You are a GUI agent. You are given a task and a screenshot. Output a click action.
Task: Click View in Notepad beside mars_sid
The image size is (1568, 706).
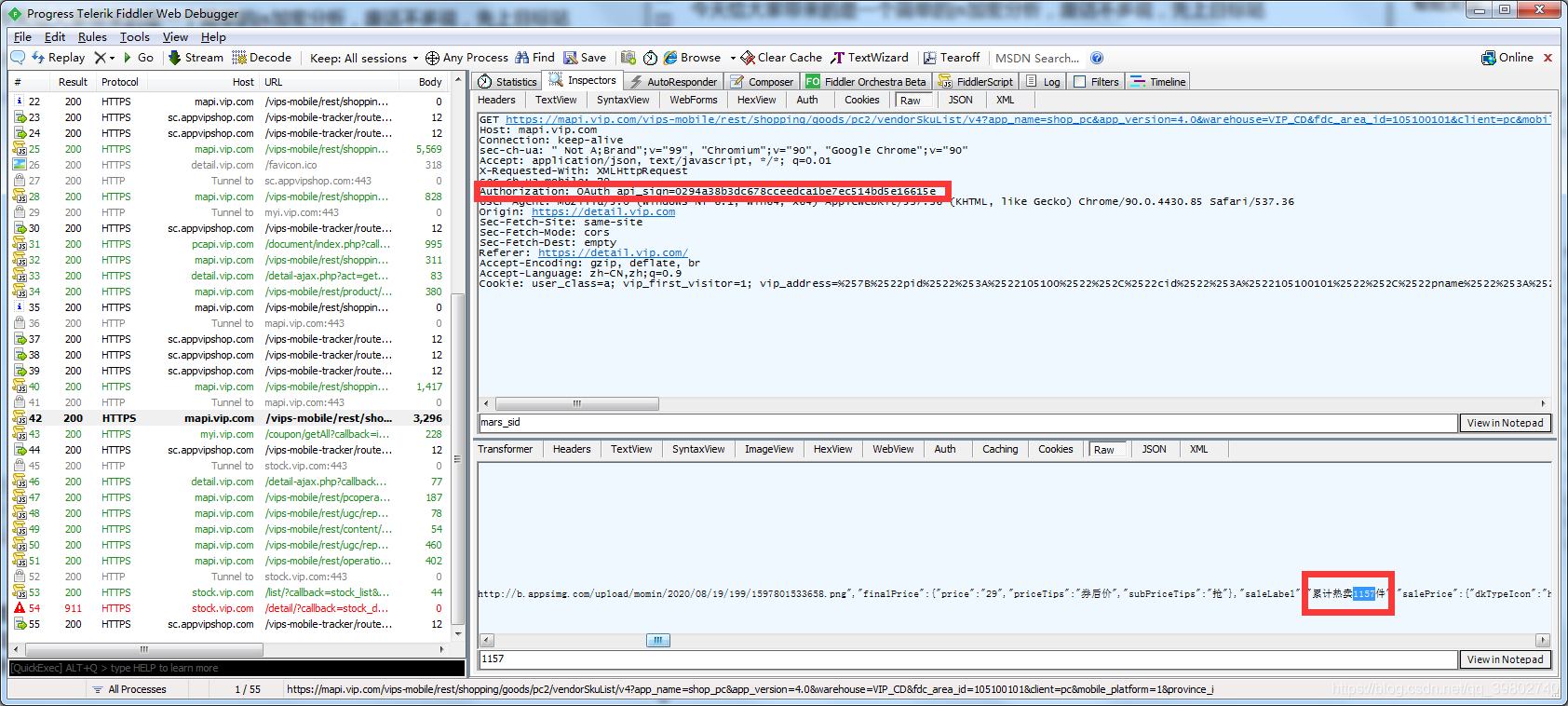coord(1506,423)
